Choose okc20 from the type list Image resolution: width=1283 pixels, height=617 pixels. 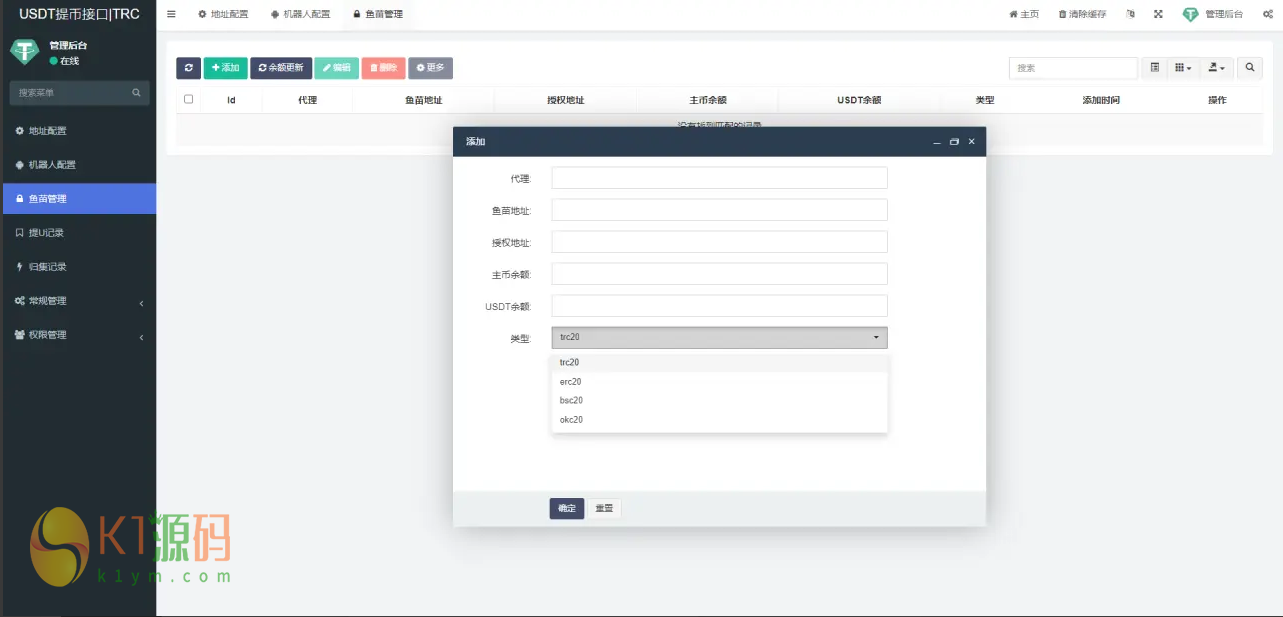(x=719, y=420)
